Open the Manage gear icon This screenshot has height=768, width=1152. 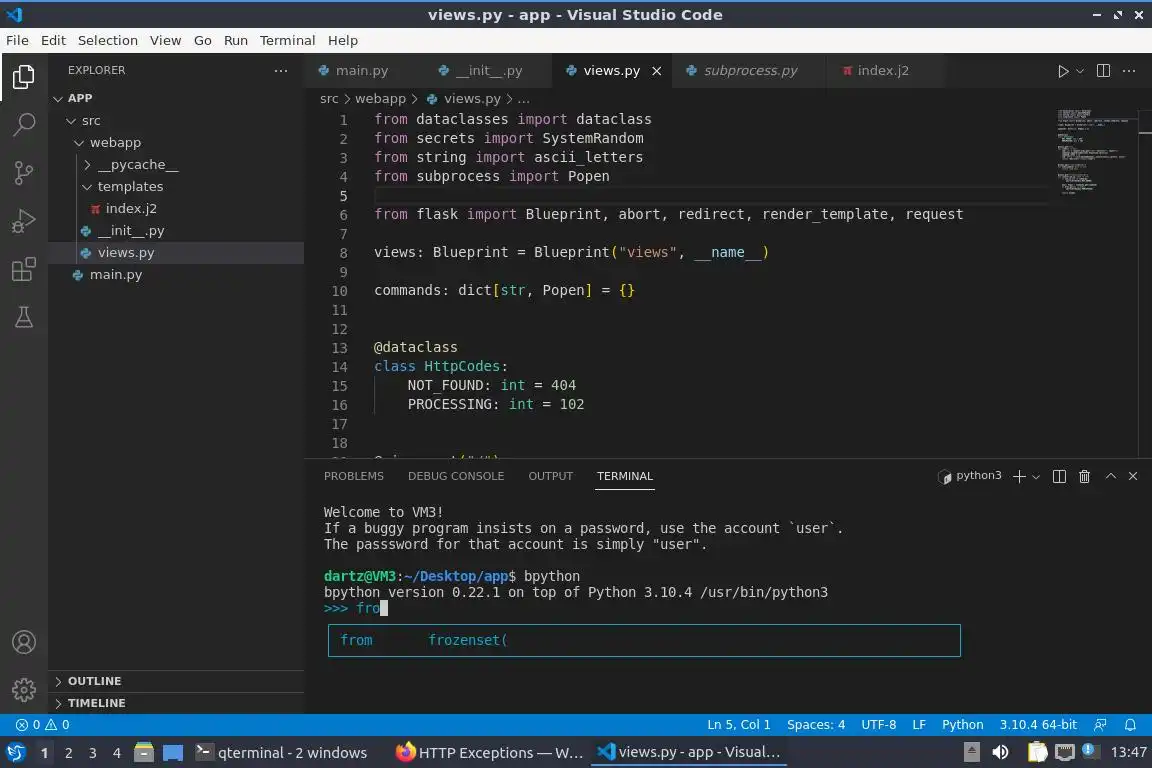click(24, 690)
